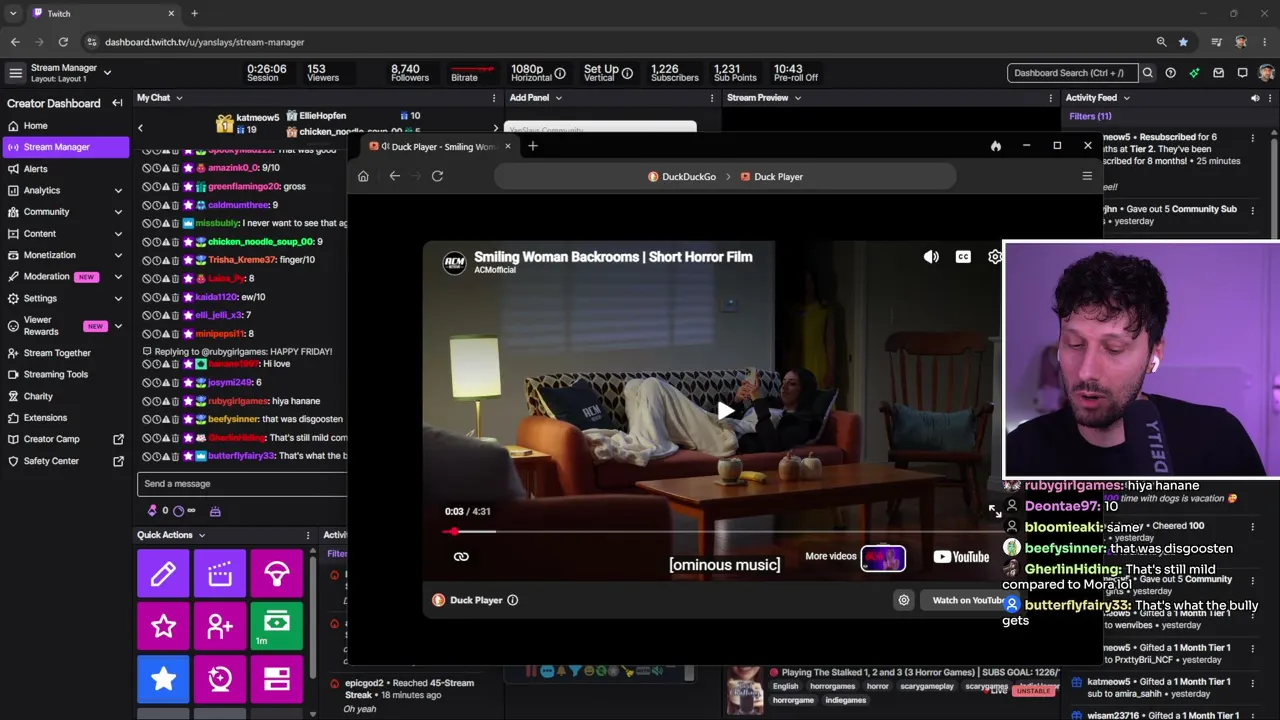Click the DuckDuckGo fire button
The width and height of the screenshot is (1280, 720).
tap(996, 146)
